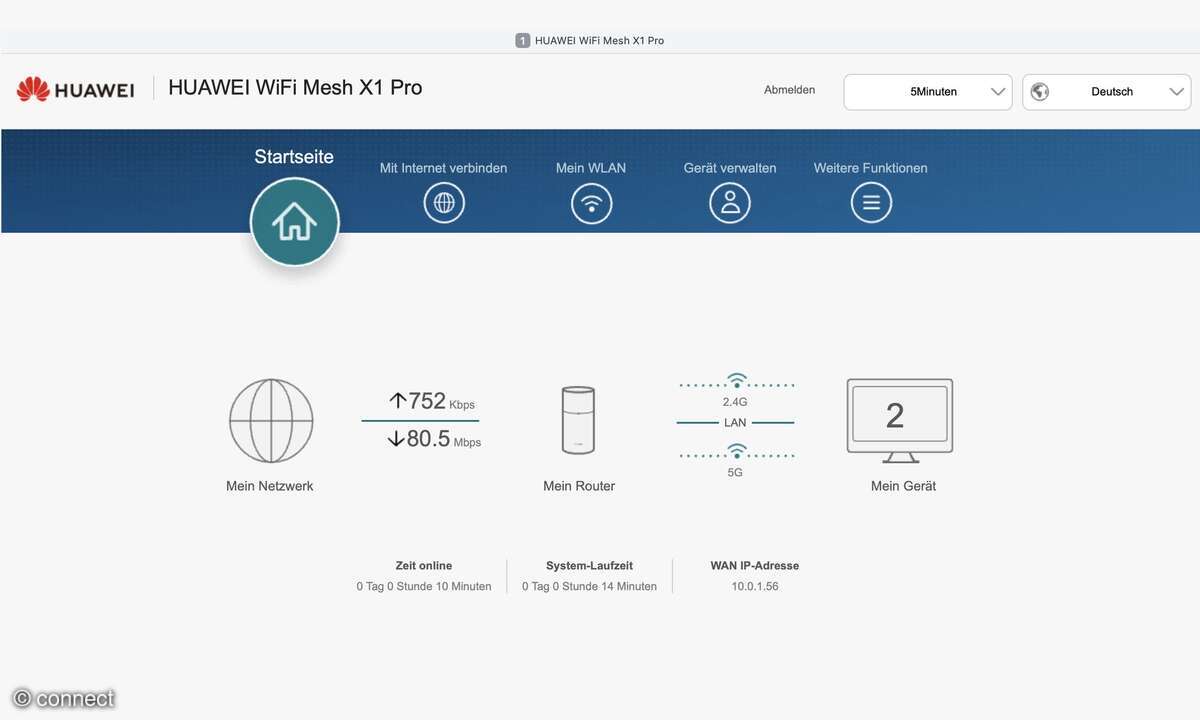Click the 80.5 Mbps download speed
Viewport: 1200px width, 720px height.
[x=434, y=438]
